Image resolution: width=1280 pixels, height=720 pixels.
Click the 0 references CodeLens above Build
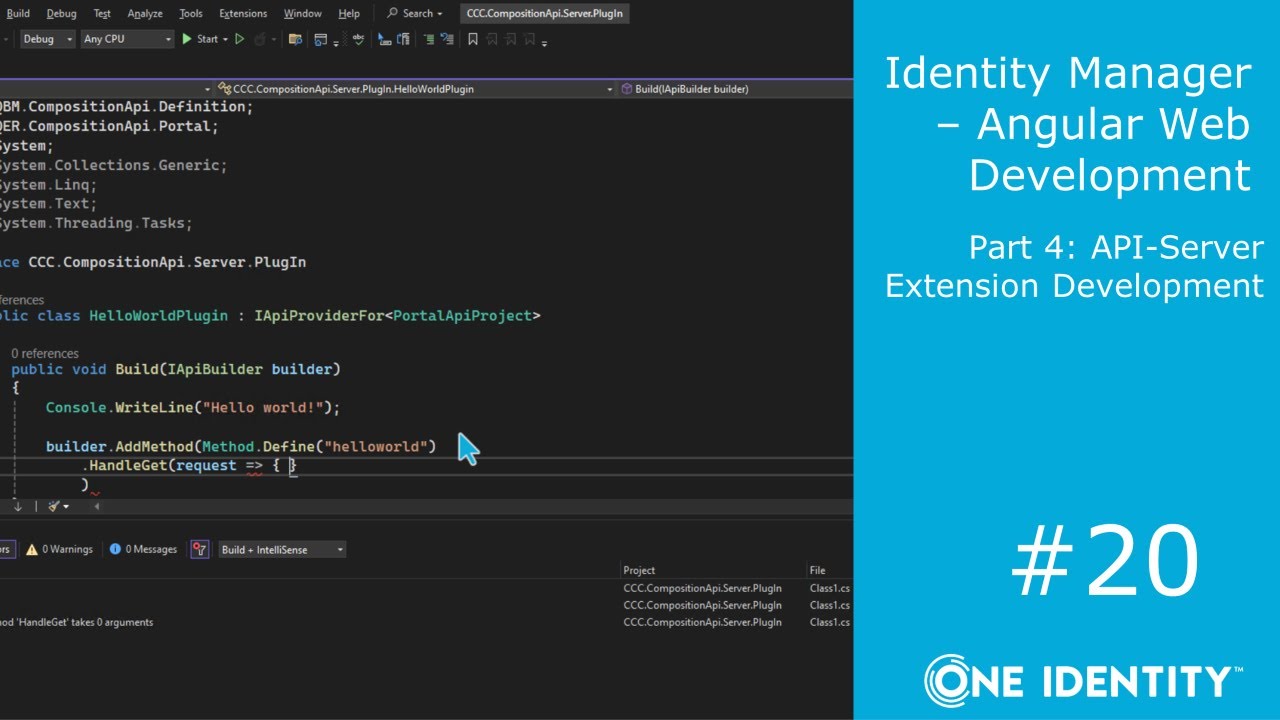point(45,353)
